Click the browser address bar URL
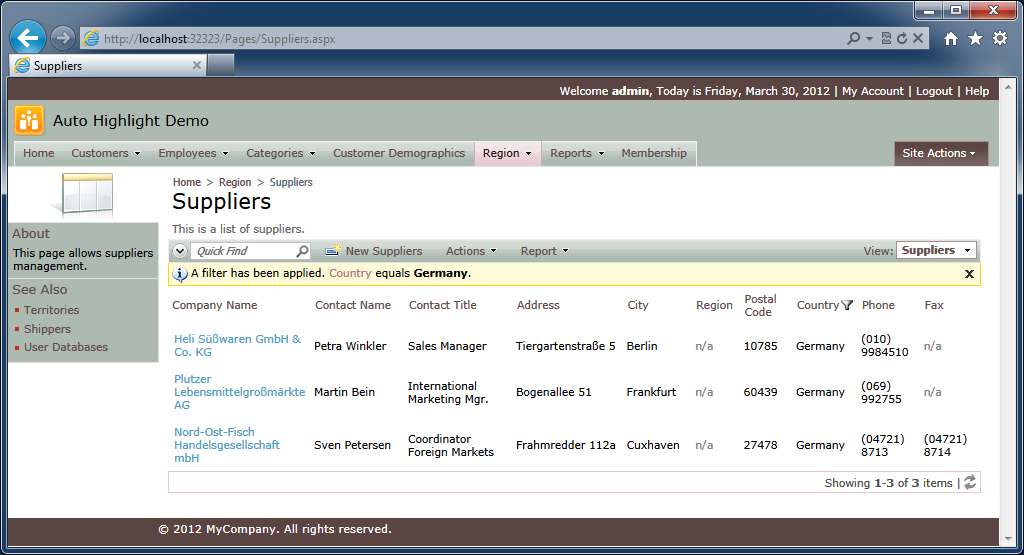This screenshot has width=1024, height=555. (x=219, y=39)
